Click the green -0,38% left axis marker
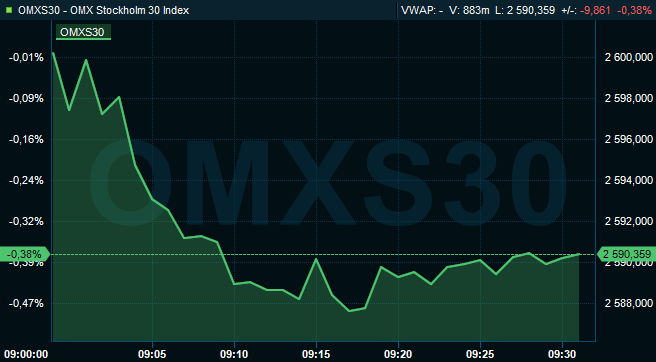Screen dimensions: 656x362 click(x=25, y=254)
